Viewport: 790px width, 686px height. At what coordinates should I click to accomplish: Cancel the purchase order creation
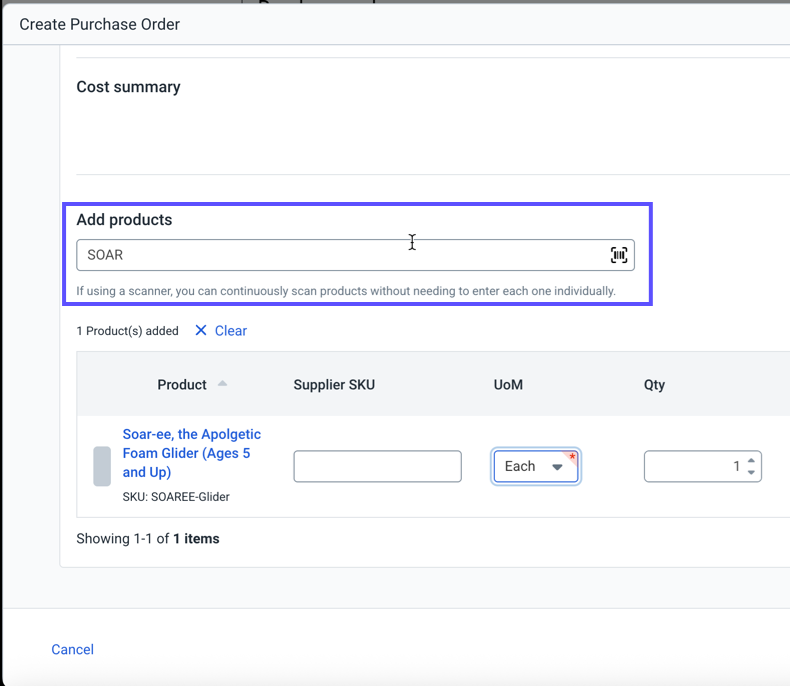click(73, 649)
